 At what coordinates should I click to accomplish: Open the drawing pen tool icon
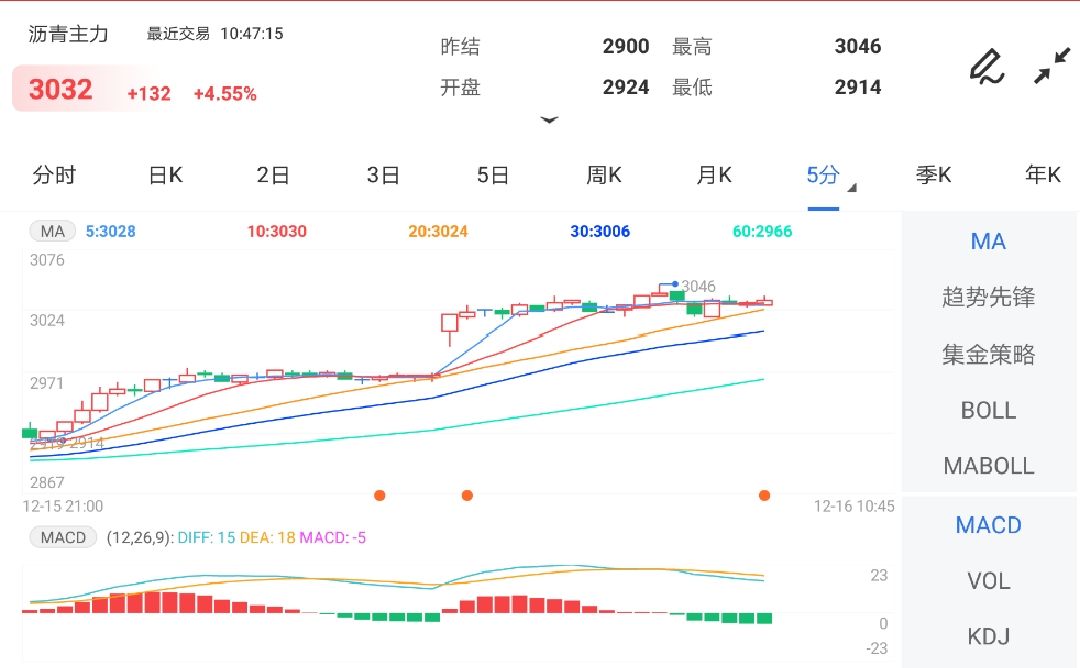point(986,66)
